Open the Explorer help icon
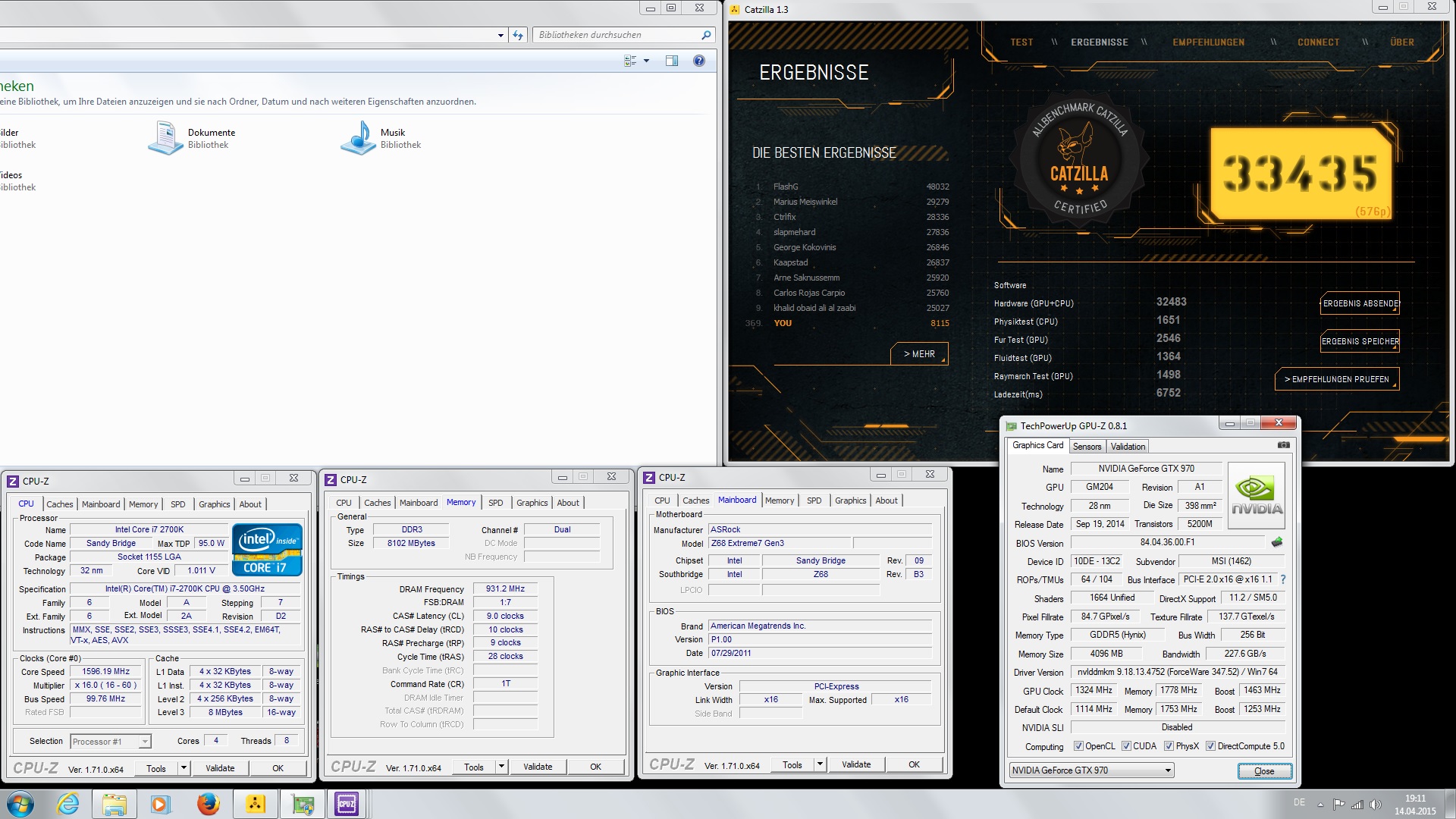 coord(699,61)
